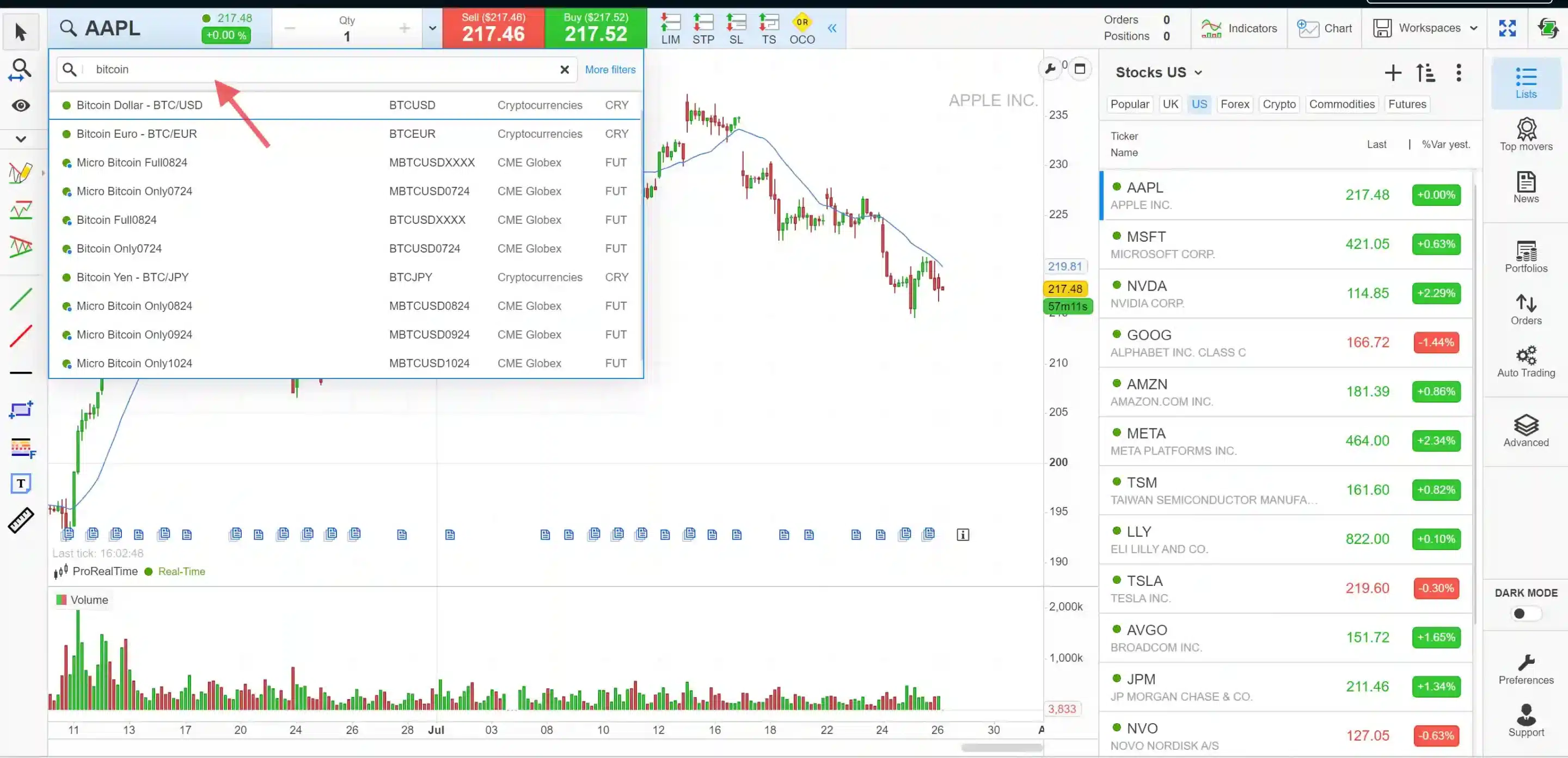Open the Stocks US list dropdown
The height and width of the screenshot is (758, 1568).
tap(1159, 72)
